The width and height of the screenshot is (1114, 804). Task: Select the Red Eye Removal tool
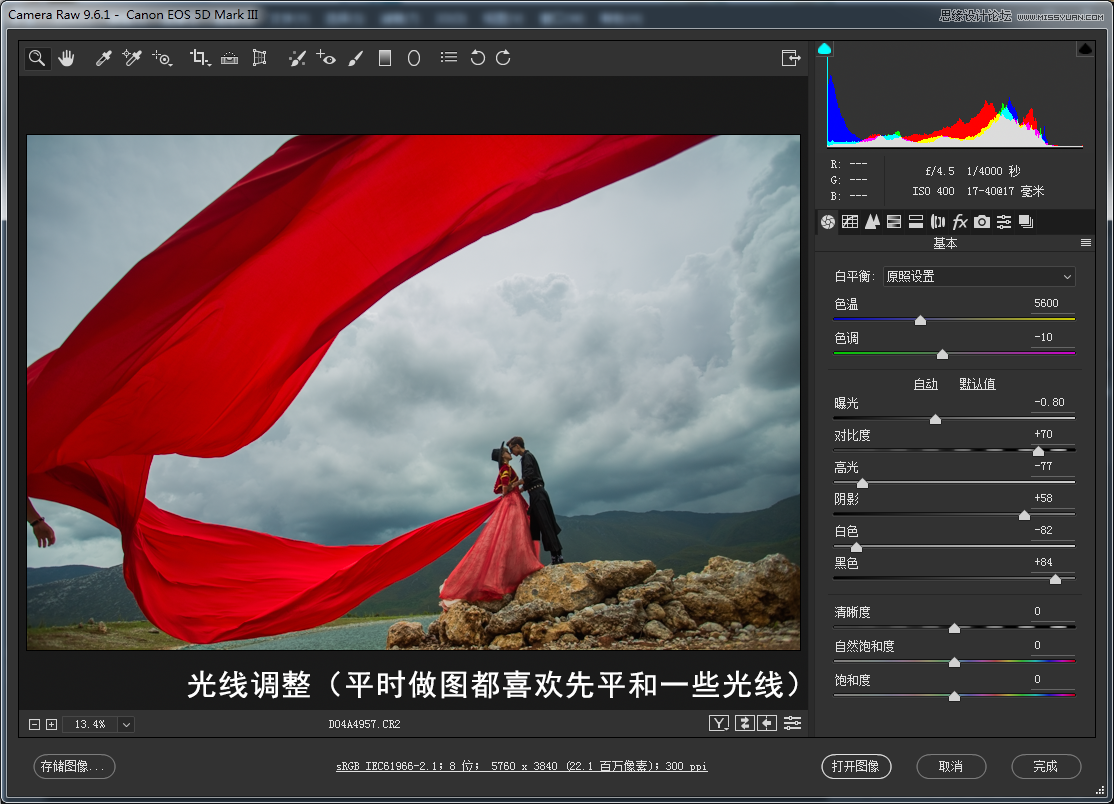326,58
